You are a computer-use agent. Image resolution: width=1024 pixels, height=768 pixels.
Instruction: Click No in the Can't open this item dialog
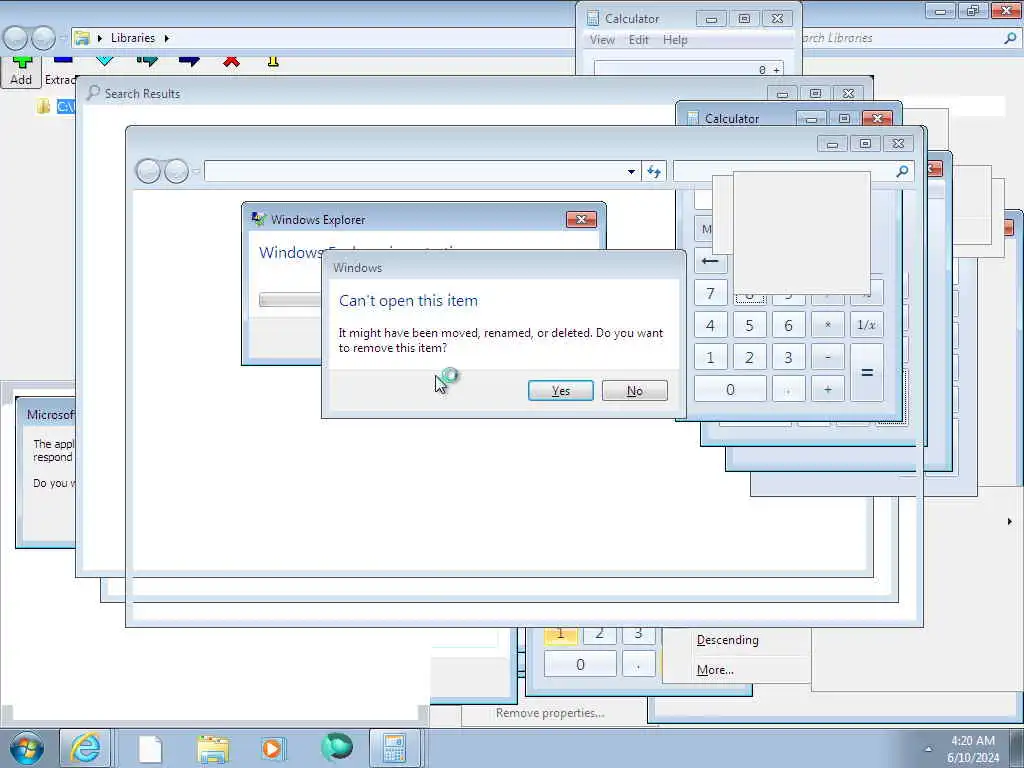[634, 391]
